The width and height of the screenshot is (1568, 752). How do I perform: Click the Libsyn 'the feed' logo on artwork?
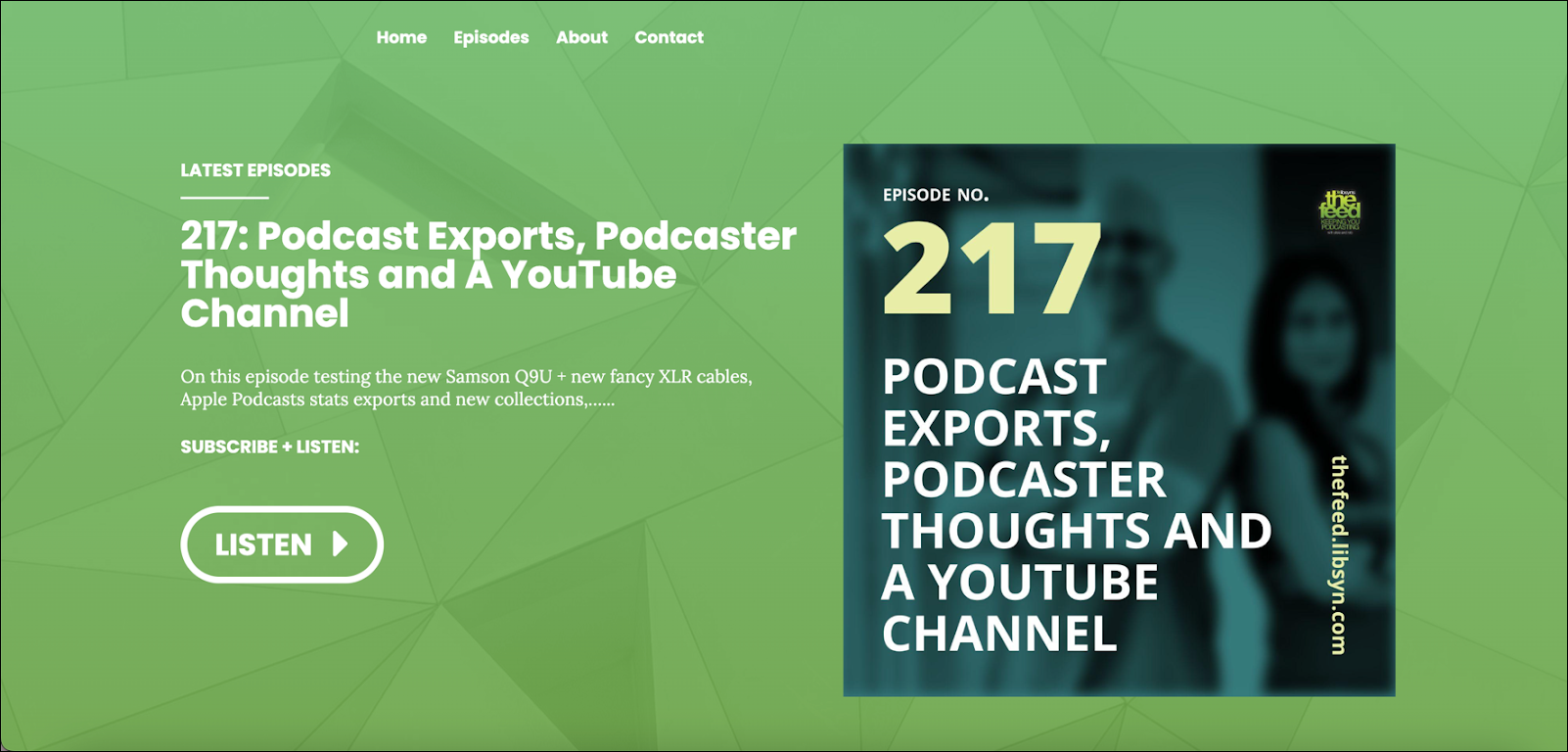point(1340,211)
